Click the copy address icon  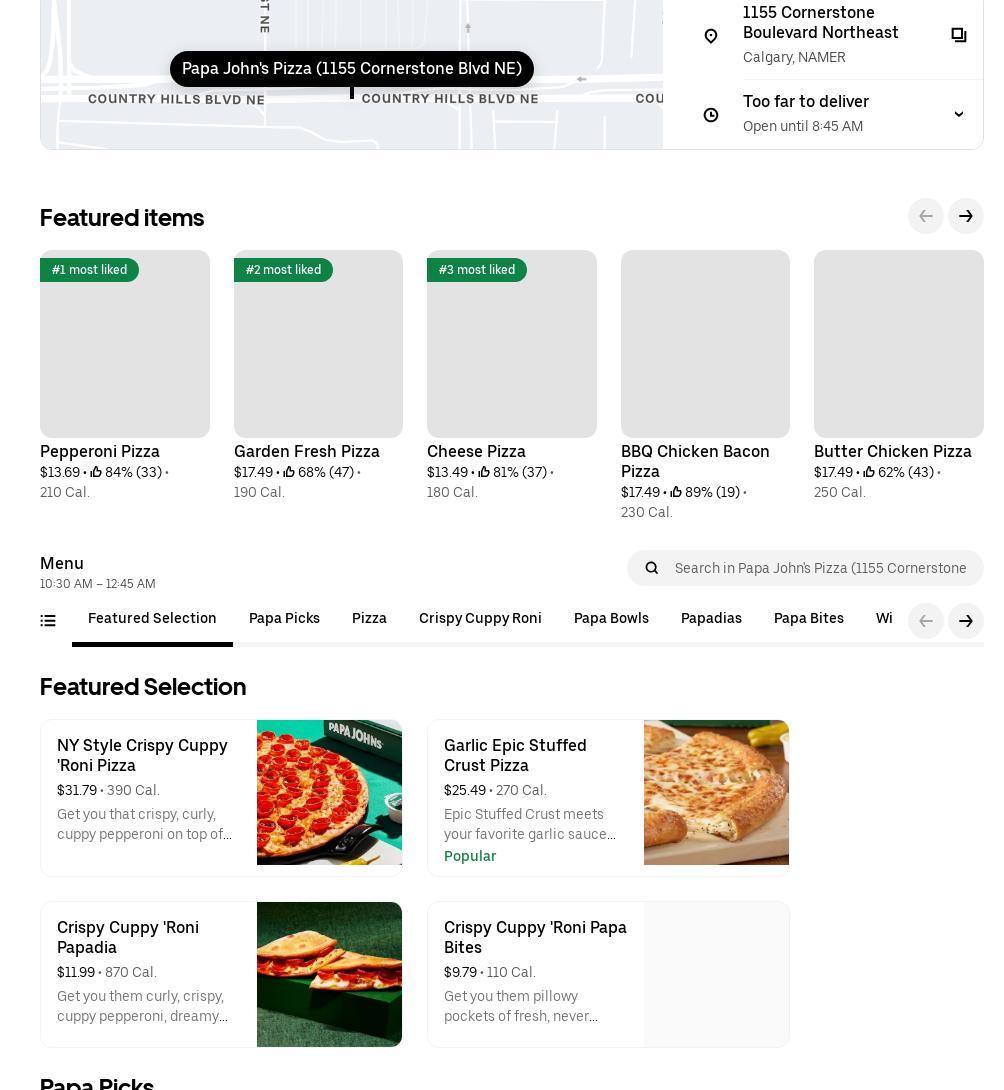click(958, 36)
